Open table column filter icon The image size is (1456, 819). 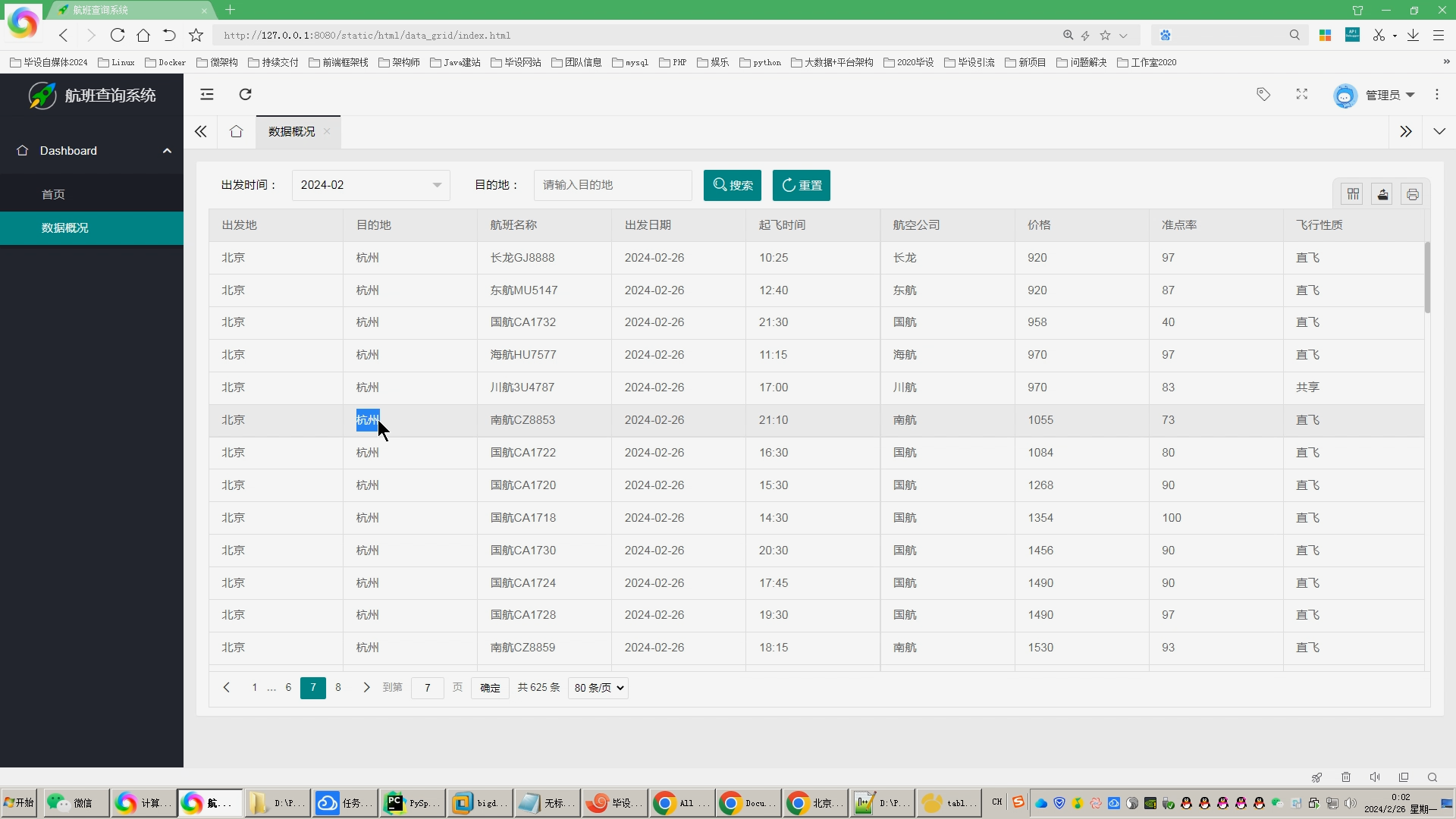coord(1353,194)
